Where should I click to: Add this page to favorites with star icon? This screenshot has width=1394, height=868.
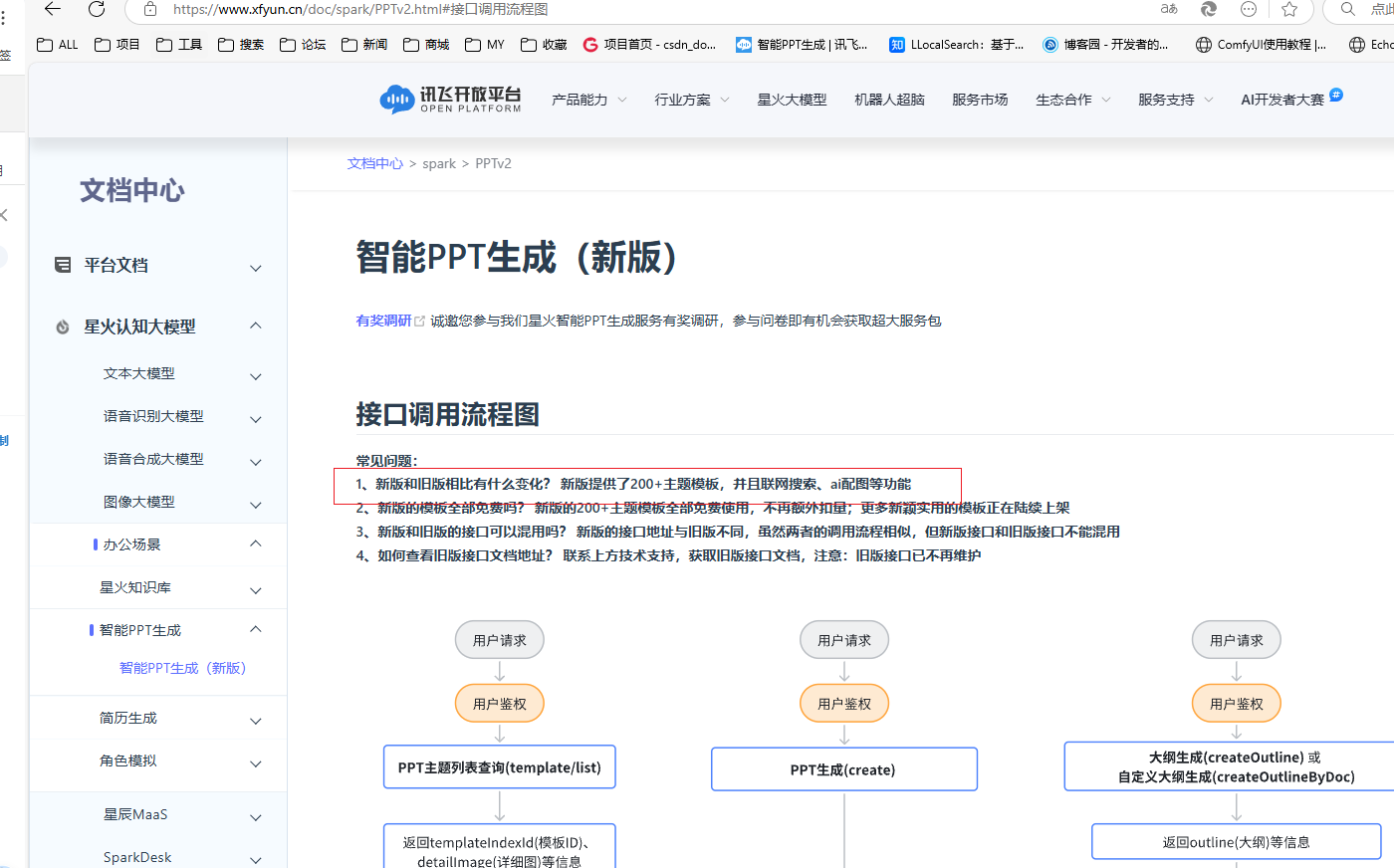point(1289,9)
